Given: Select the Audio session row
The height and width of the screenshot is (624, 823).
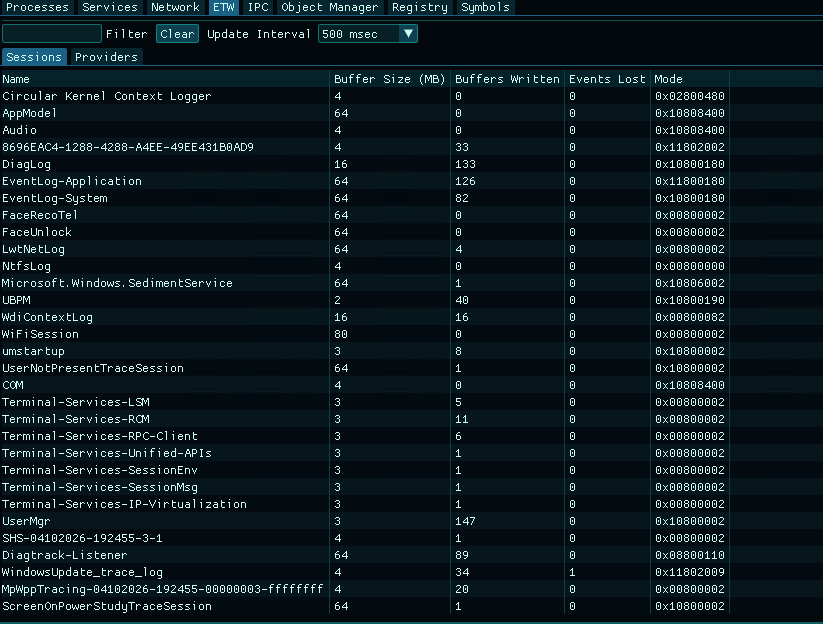Looking at the screenshot, I should pyautogui.click(x=365, y=130).
